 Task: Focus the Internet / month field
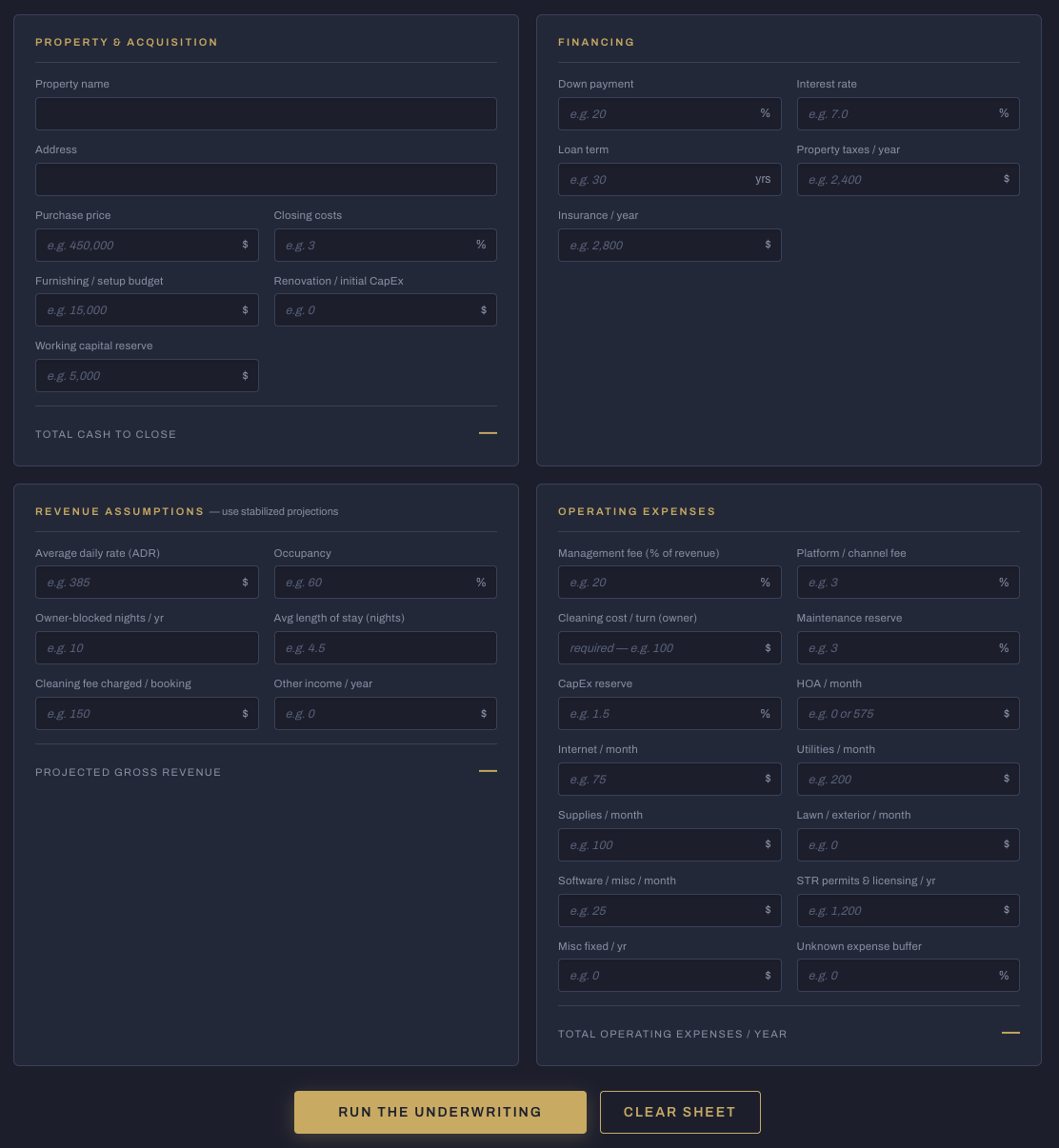(669, 780)
